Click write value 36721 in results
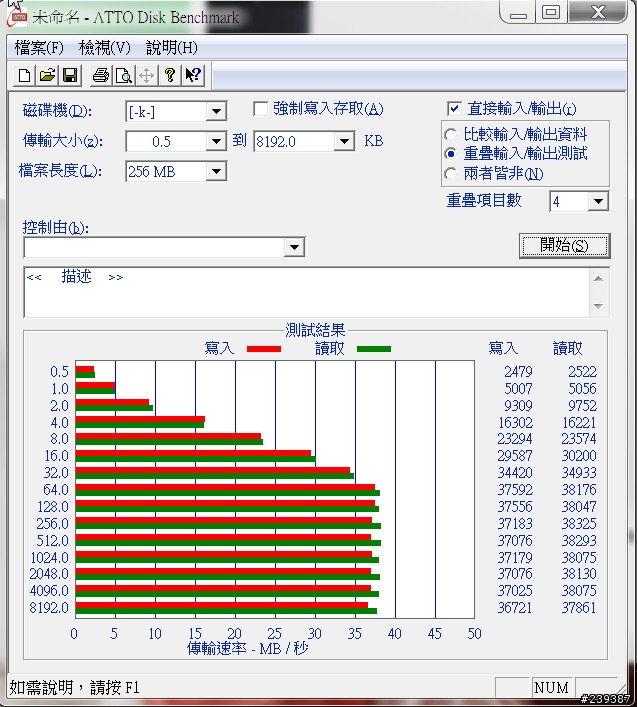Image resolution: width=637 pixels, height=707 pixels. point(515,608)
